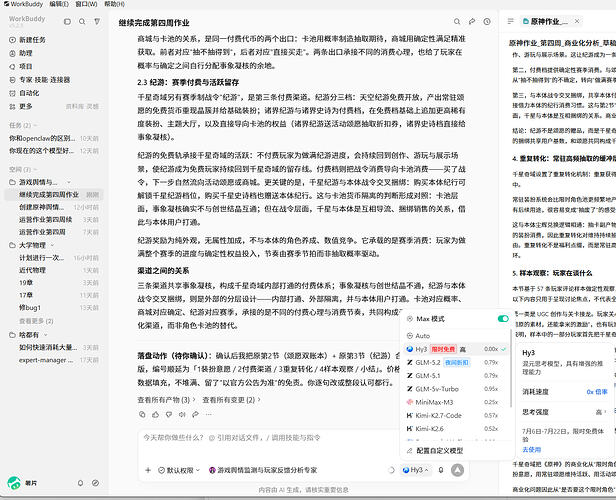Collapse the 任务 (2) section header

point(23,125)
